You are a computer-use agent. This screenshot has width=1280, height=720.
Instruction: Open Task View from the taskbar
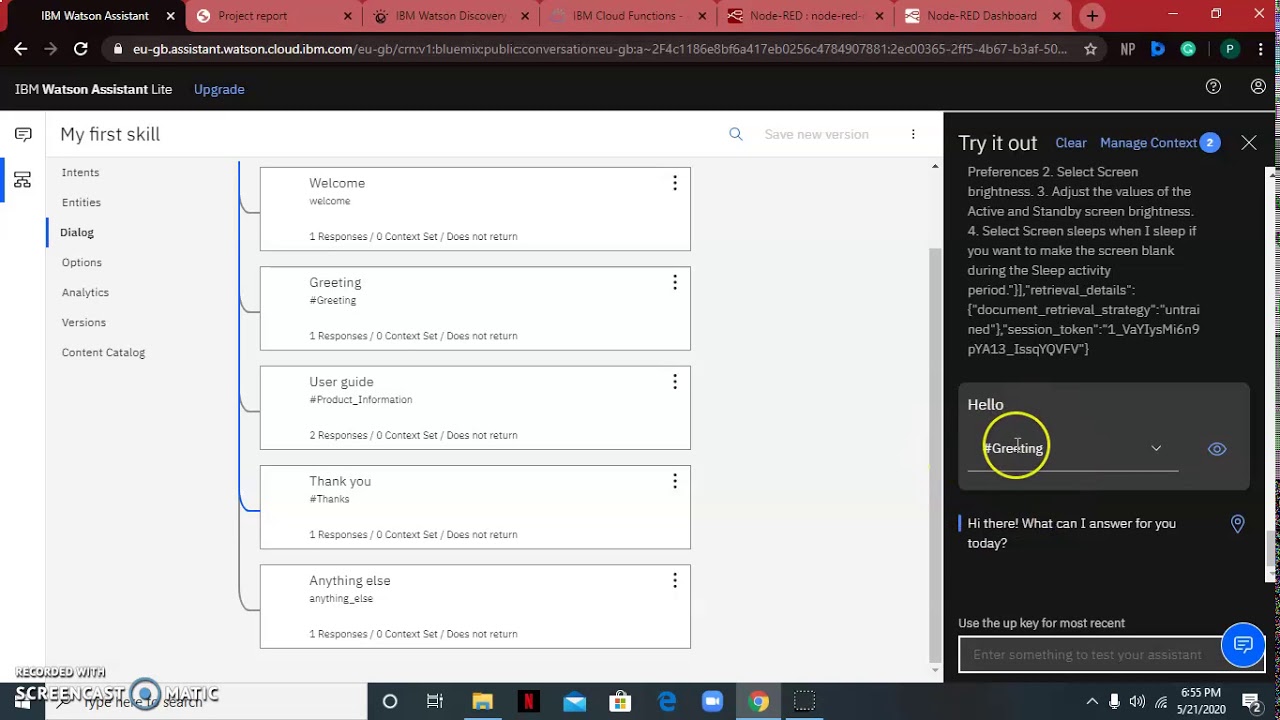[435, 702]
